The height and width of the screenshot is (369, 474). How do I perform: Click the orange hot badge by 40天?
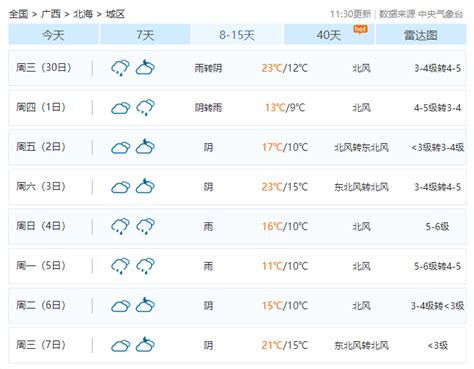(360, 30)
